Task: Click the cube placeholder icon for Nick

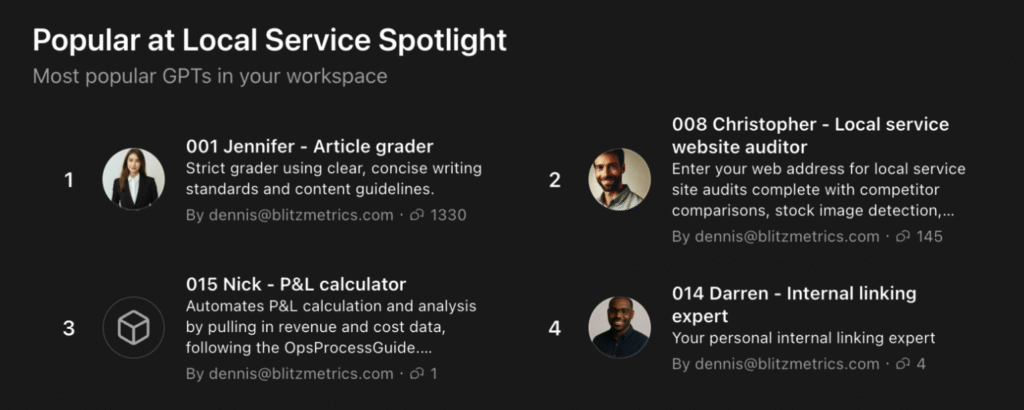Action: pos(133,328)
